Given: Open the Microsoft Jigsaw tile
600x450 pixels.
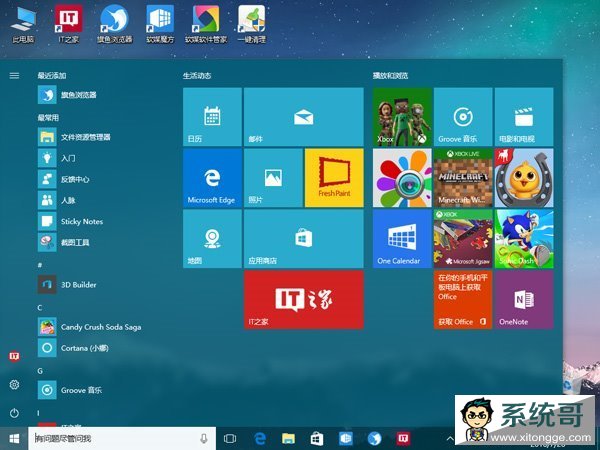Looking at the screenshot, I should (x=463, y=239).
